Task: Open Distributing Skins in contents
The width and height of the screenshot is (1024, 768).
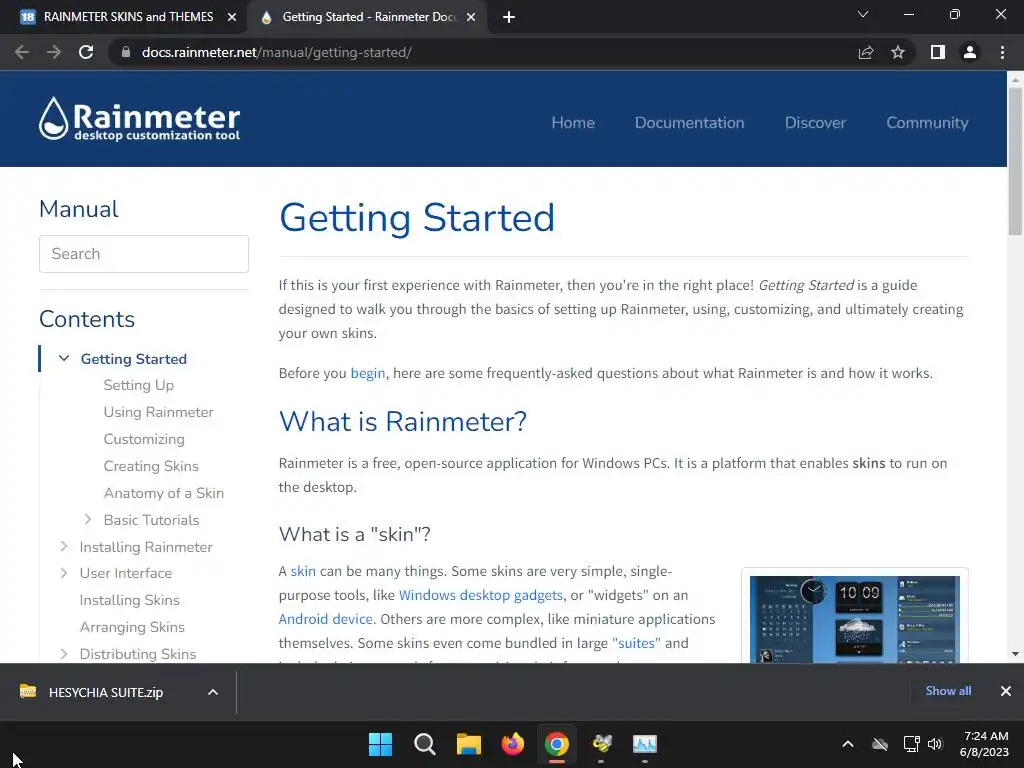Action: click(x=138, y=654)
